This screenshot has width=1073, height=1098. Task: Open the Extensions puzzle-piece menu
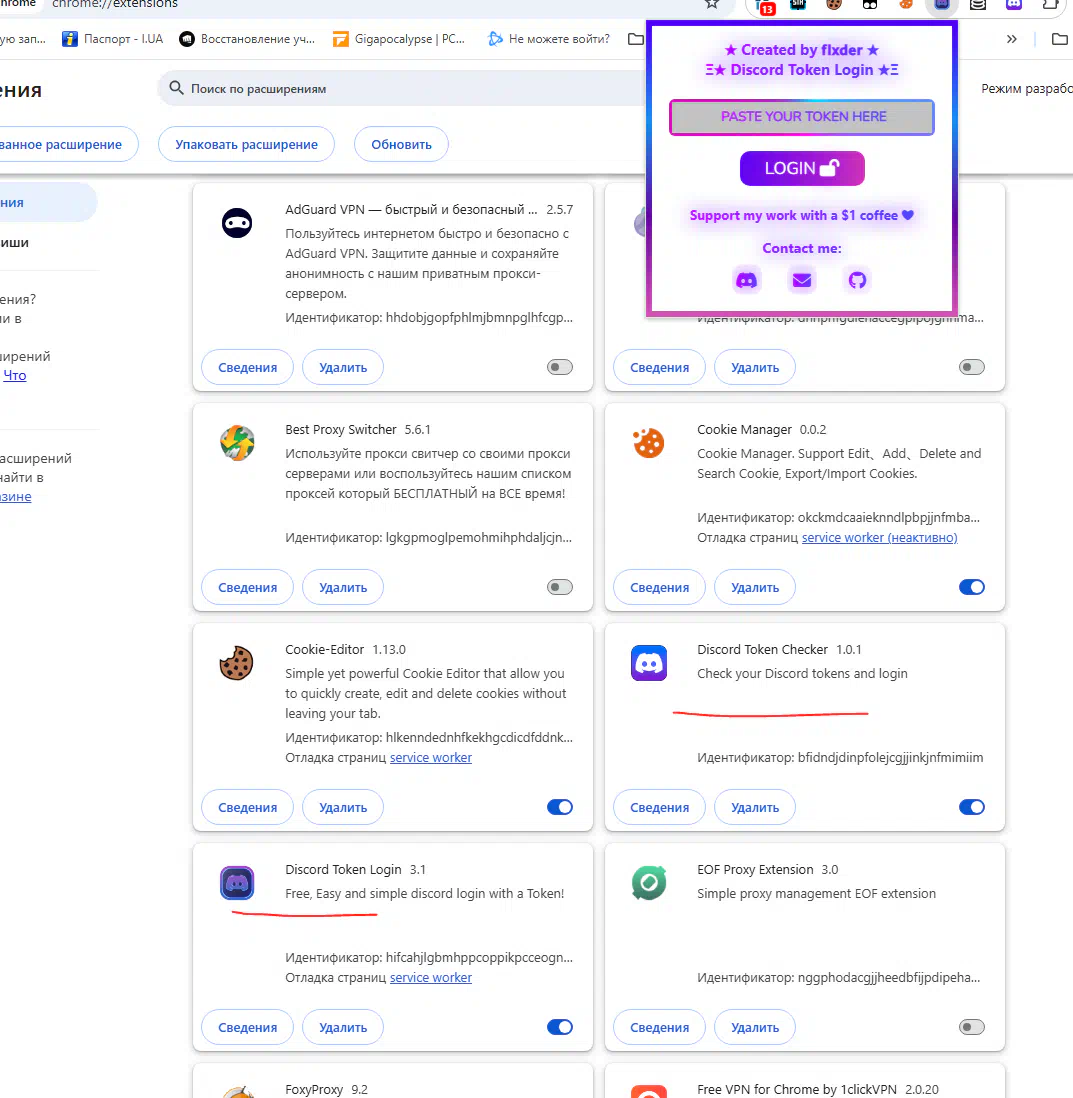click(1051, 4)
